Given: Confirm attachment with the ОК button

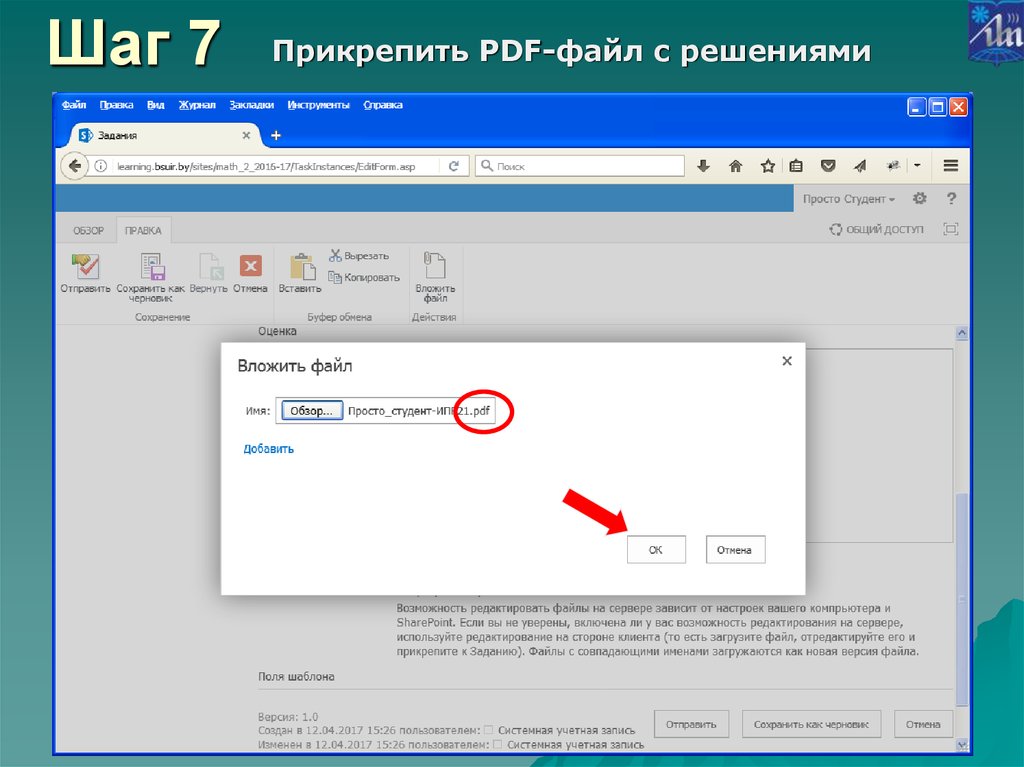Looking at the screenshot, I should coord(656,549).
